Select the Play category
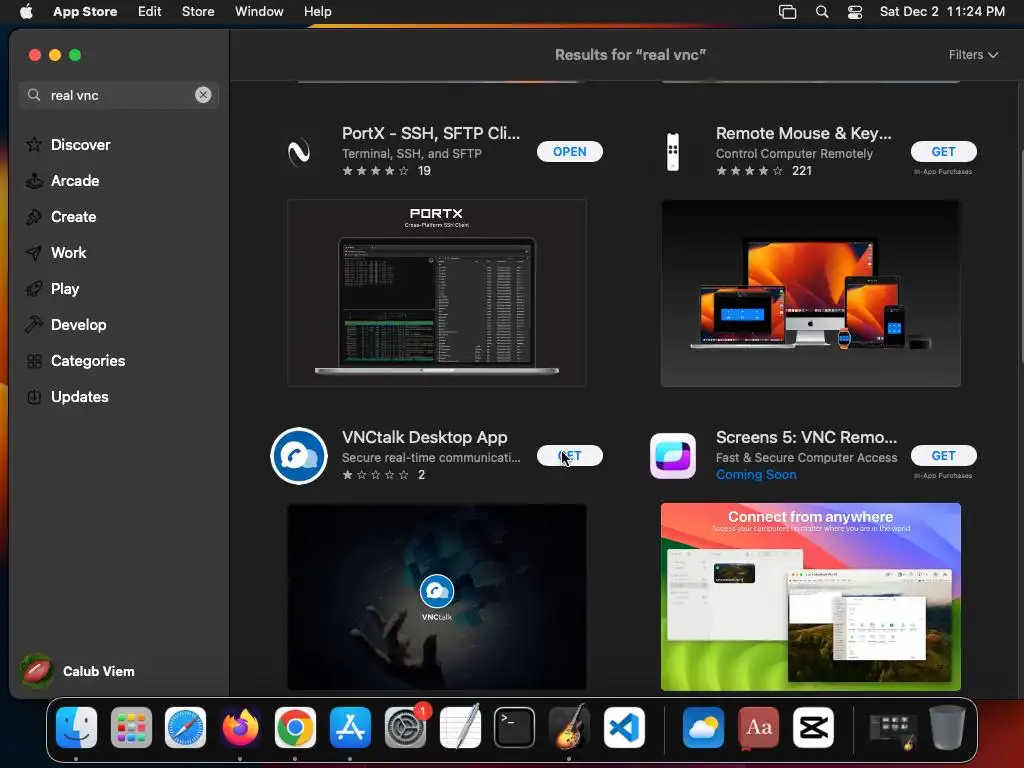1024x768 pixels. point(52,289)
